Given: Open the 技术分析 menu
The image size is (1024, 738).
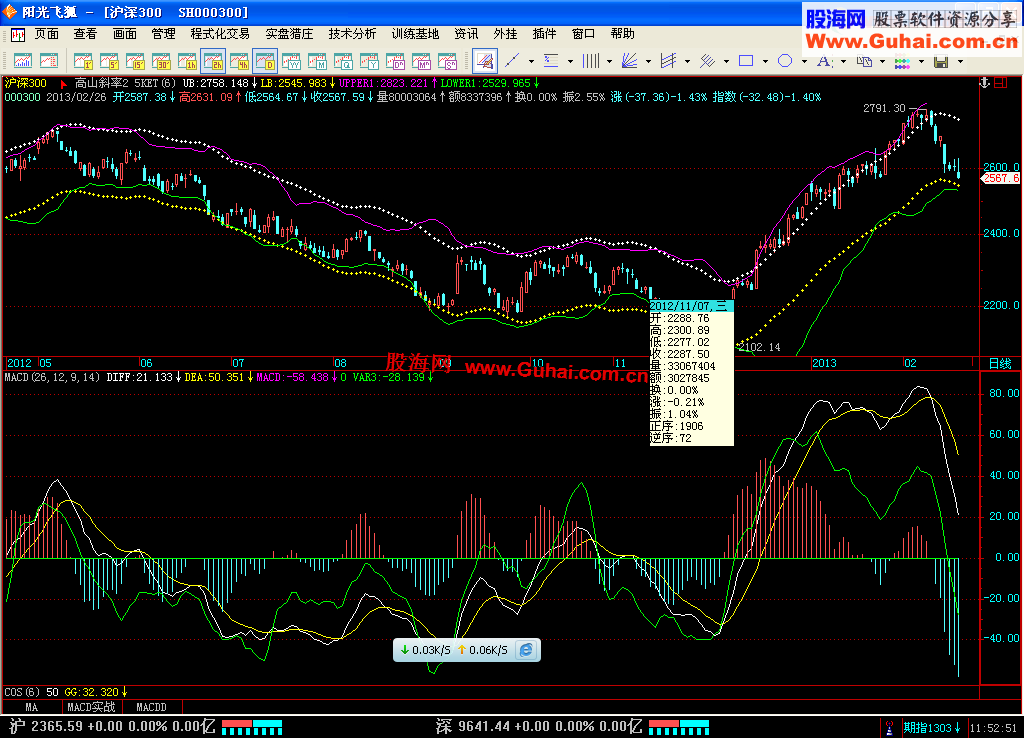Looking at the screenshot, I should (x=352, y=33).
